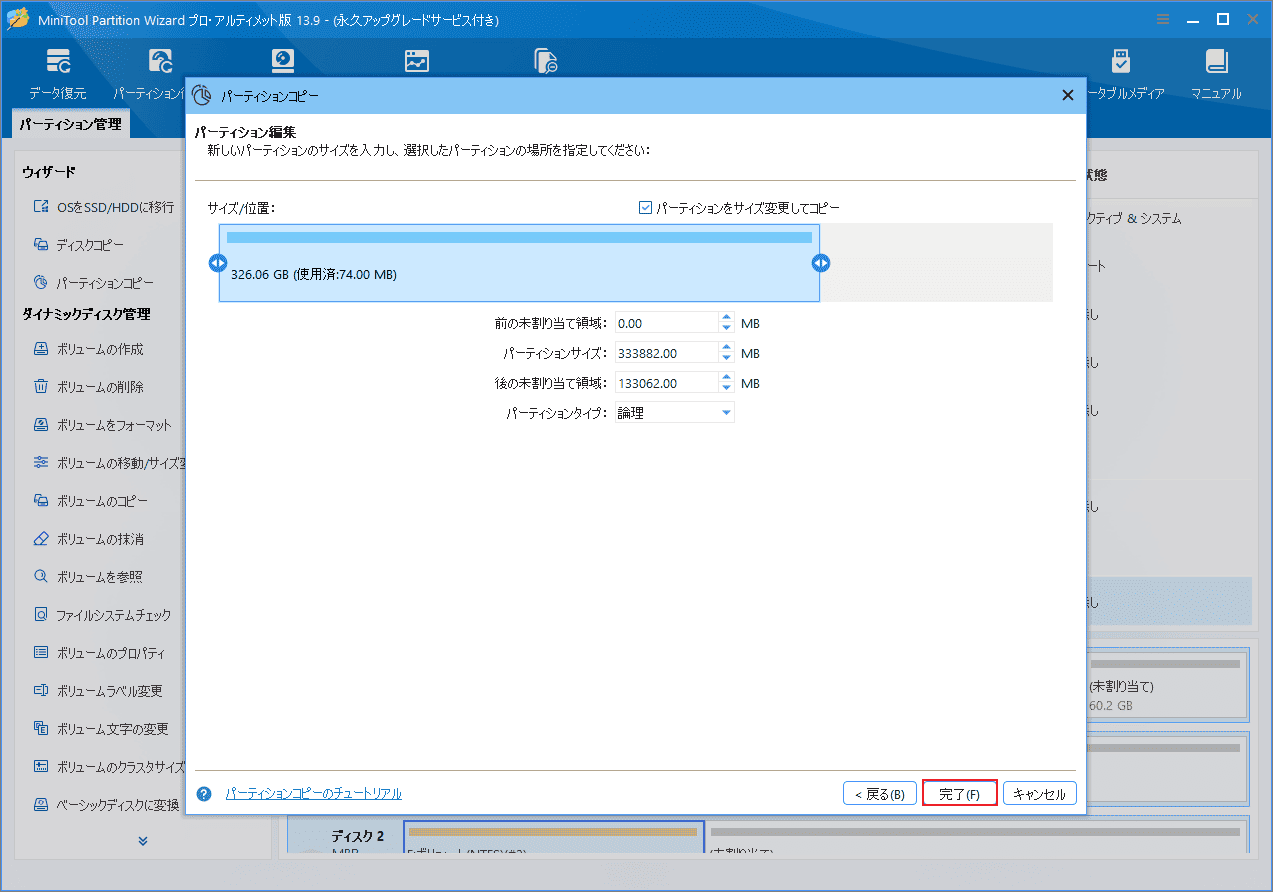The image size is (1273, 892).
Task: Increase 後の未割り当て領域 with up arrow
Action: (726, 378)
